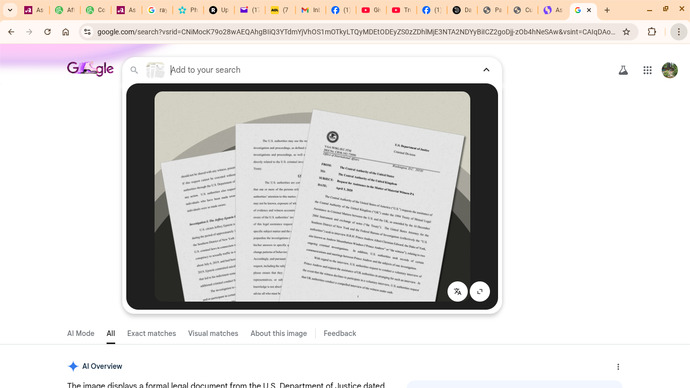Click the small image thumbnail in search box
690x388 pixels.
click(155, 70)
